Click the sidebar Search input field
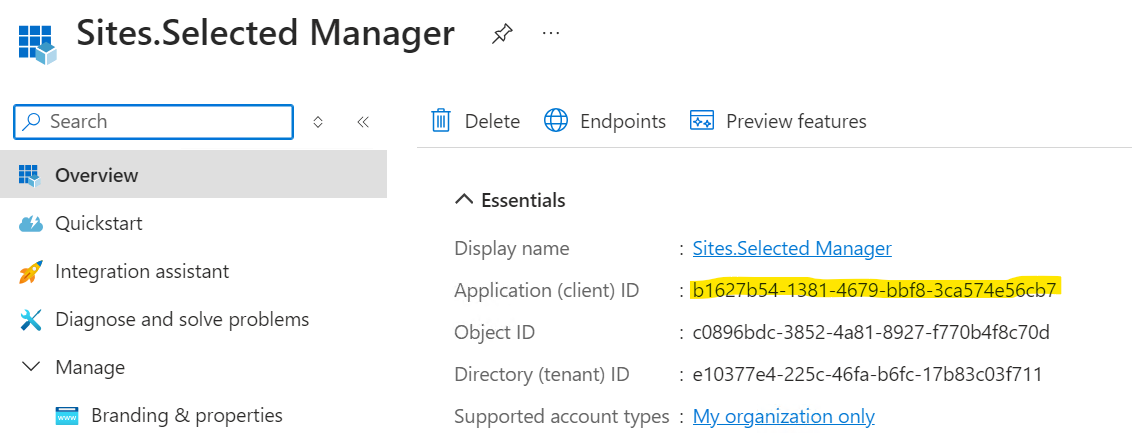The height and width of the screenshot is (435, 1132). coord(154,122)
